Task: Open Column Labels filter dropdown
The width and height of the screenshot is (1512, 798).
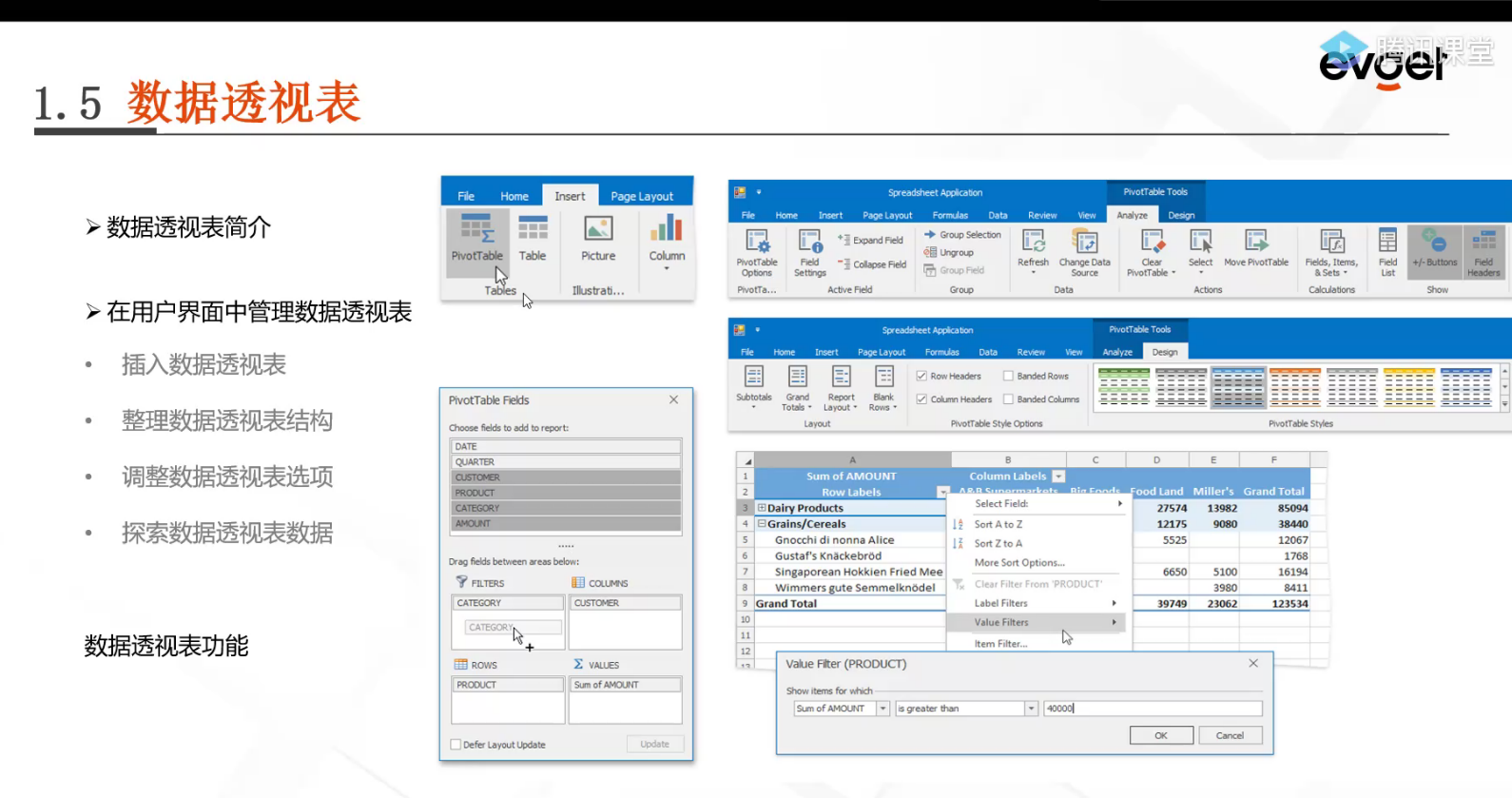Action: 1058,477
